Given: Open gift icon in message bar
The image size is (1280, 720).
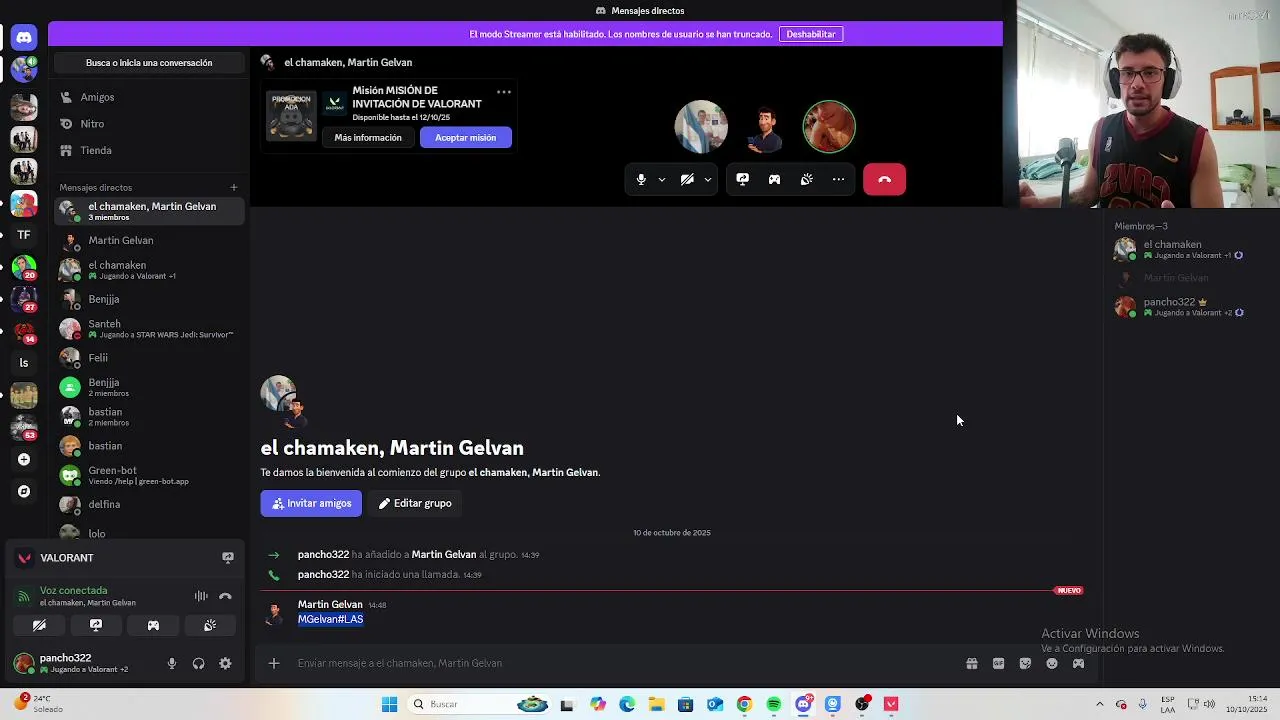Looking at the screenshot, I should pyautogui.click(x=971, y=663).
